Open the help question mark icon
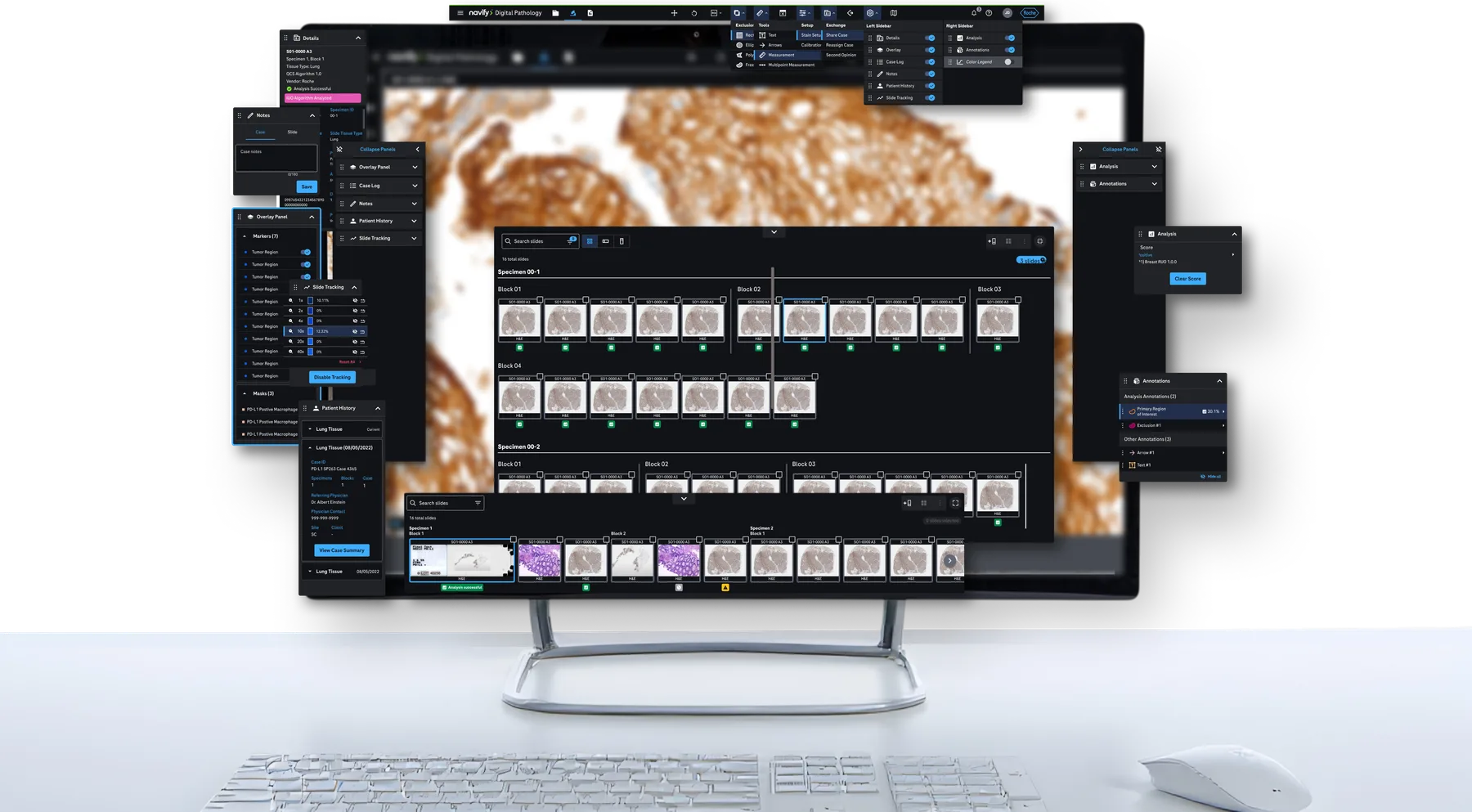 pyautogui.click(x=989, y=13)
